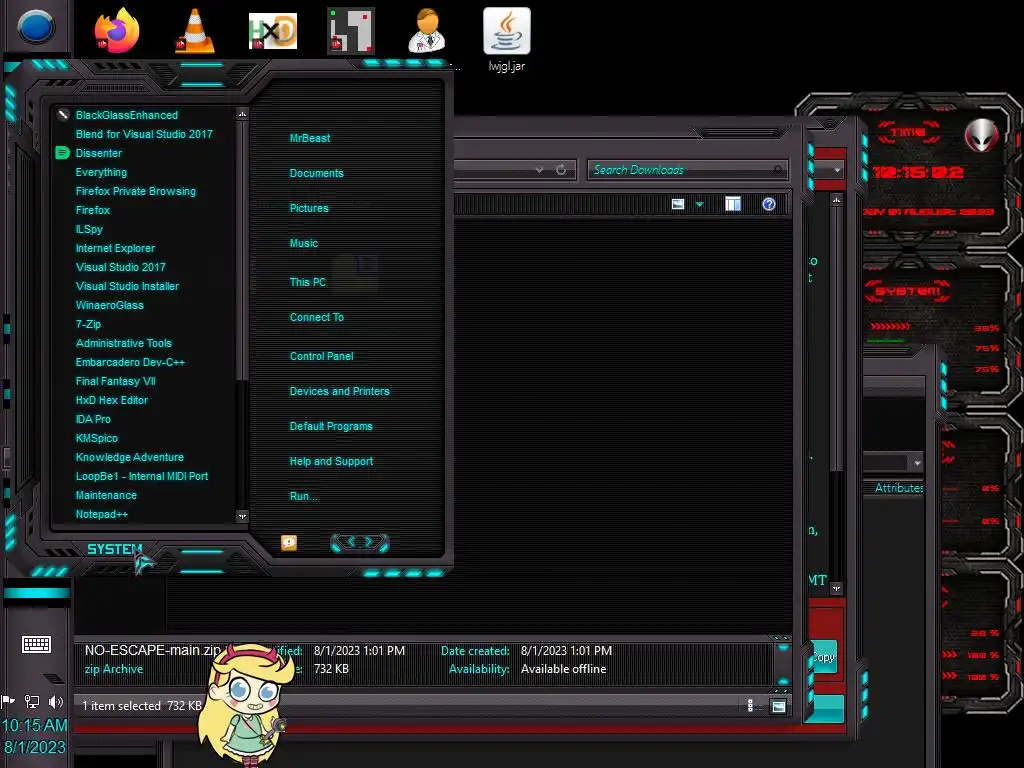Open Devices and Printers
Image resolution: width=1024 pixels, height=768 pixels.
[x=340, y=391]
